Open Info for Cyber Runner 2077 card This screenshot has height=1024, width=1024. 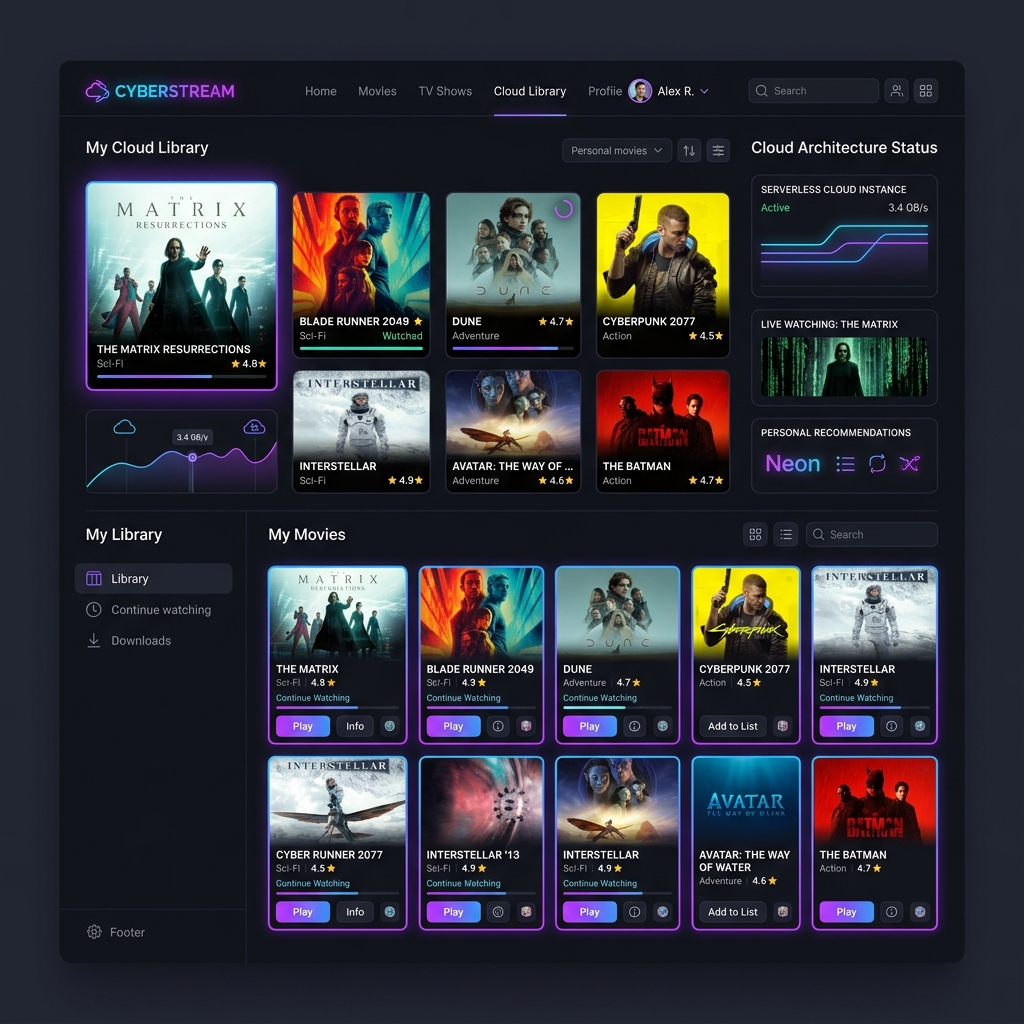point(355,912)
